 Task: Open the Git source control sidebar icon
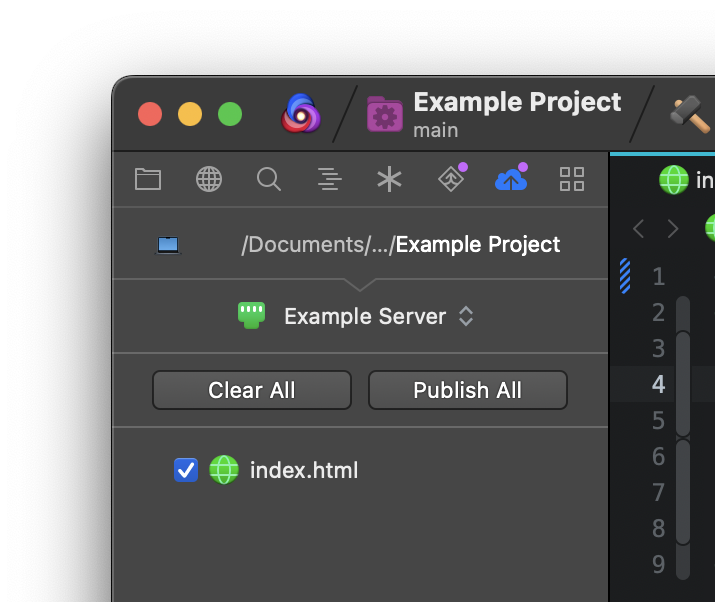452,177
